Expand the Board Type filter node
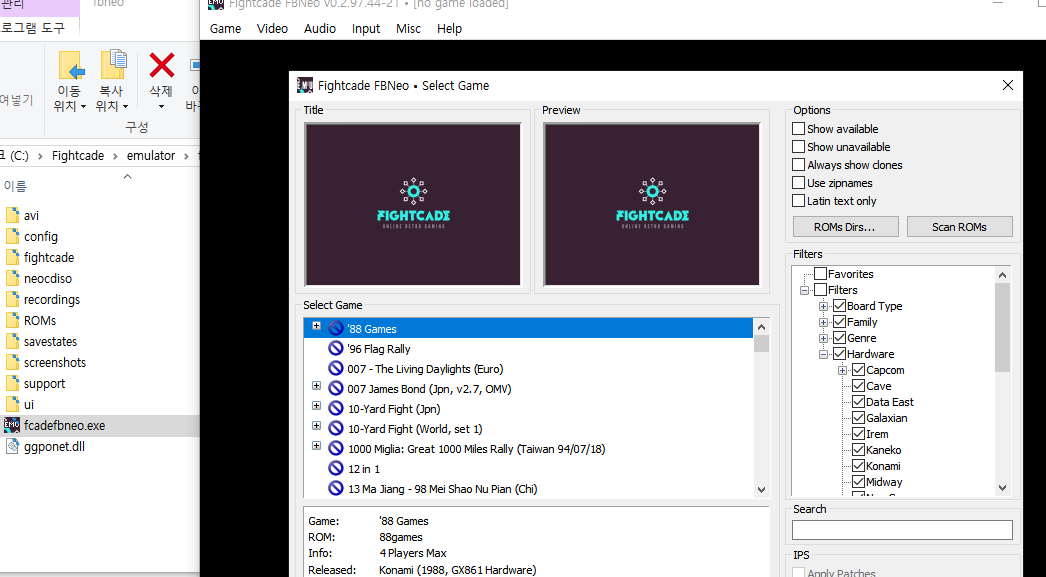This screenshot has width=1046, height=577. coord(824,306)
